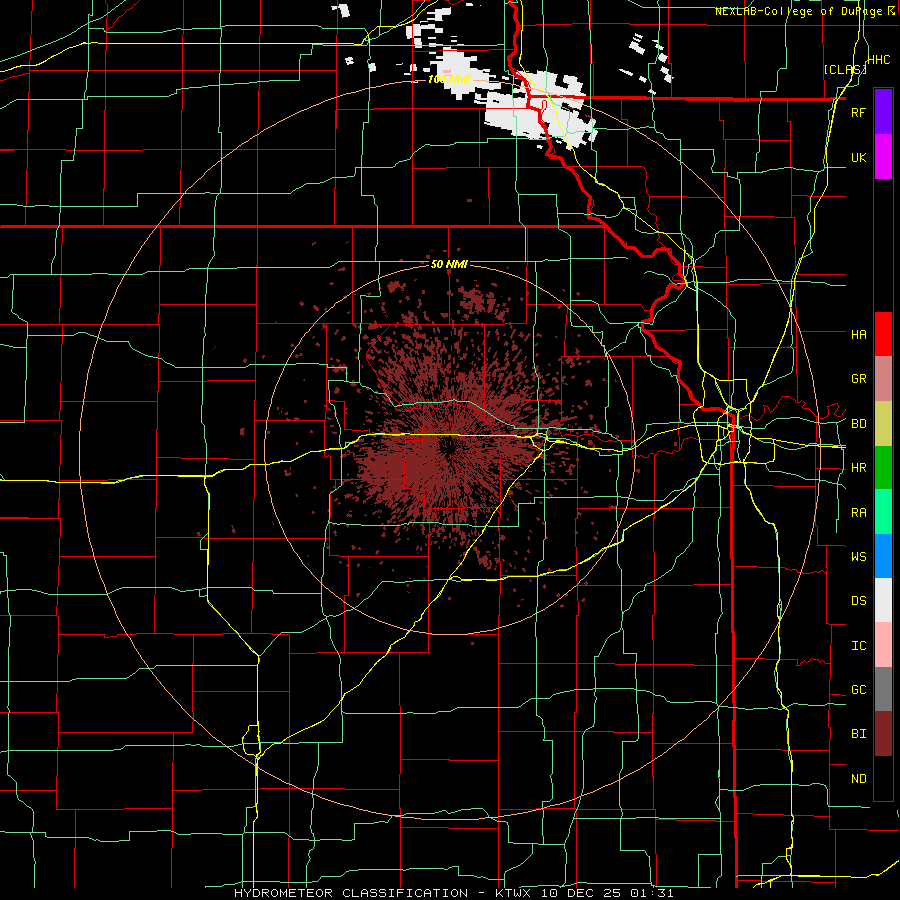Click the DS legend label
Screen dimensions: 900x900
point(858,601)
